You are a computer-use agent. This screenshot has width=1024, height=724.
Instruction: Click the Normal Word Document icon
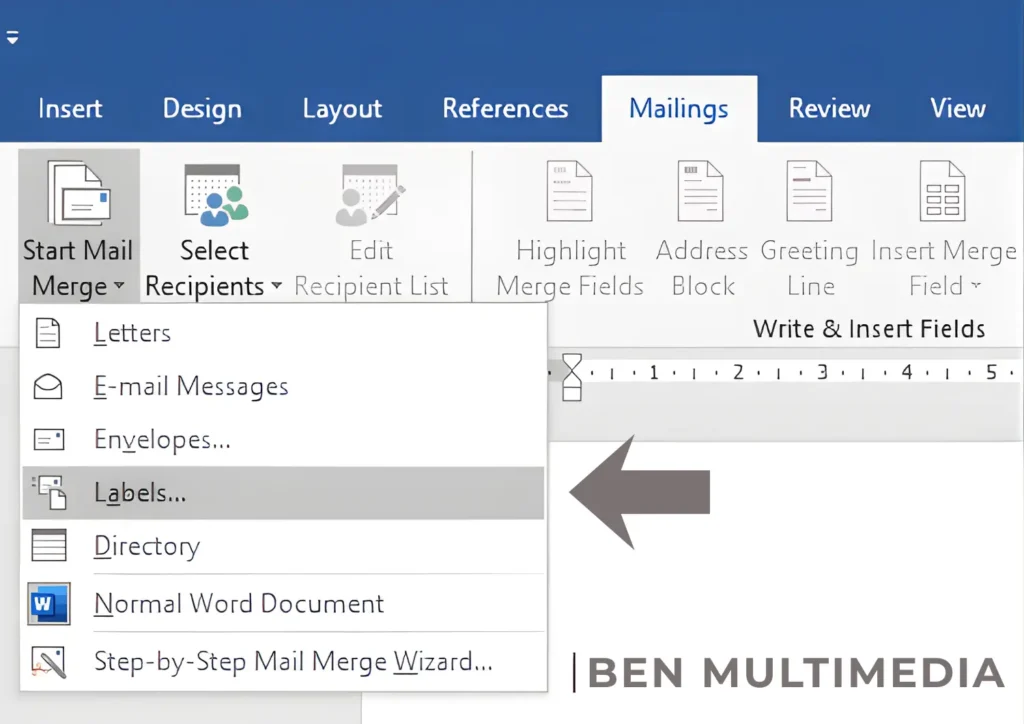coord(49,604)
